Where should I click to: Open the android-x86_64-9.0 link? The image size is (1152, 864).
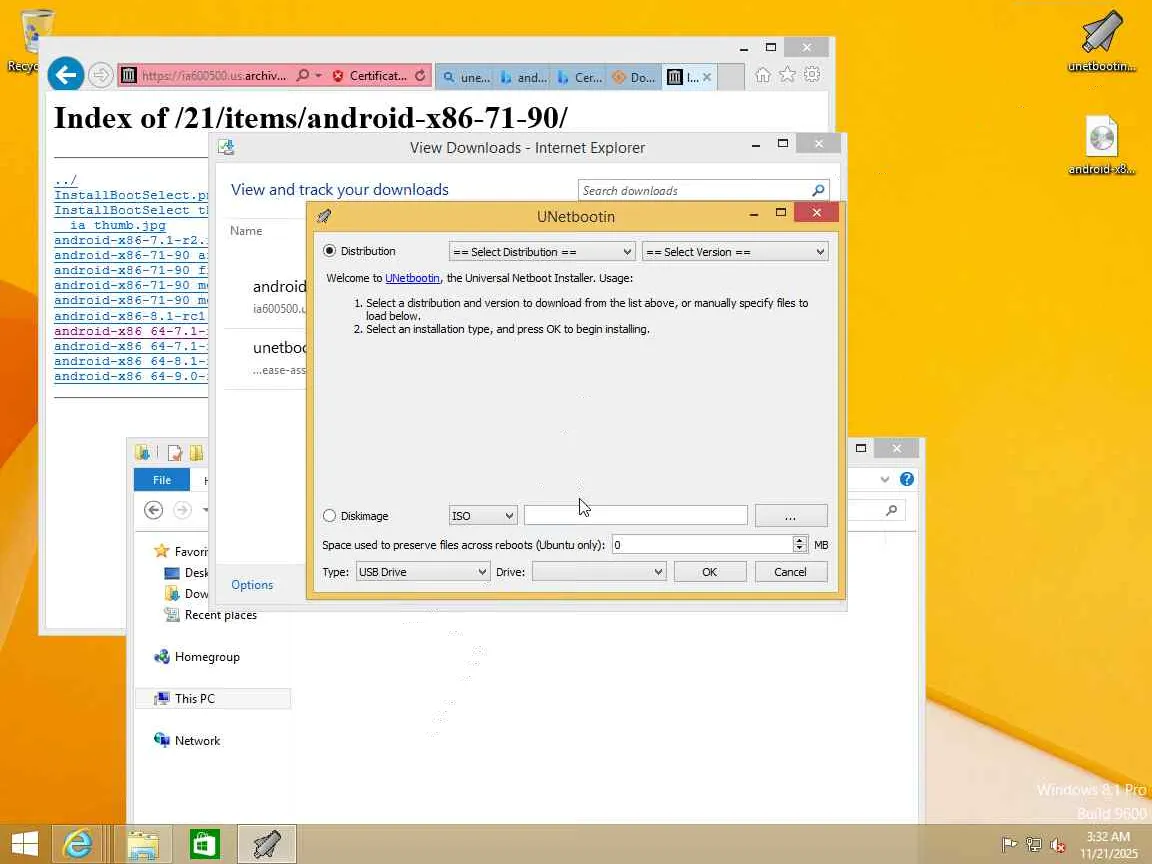coord(131,376)
